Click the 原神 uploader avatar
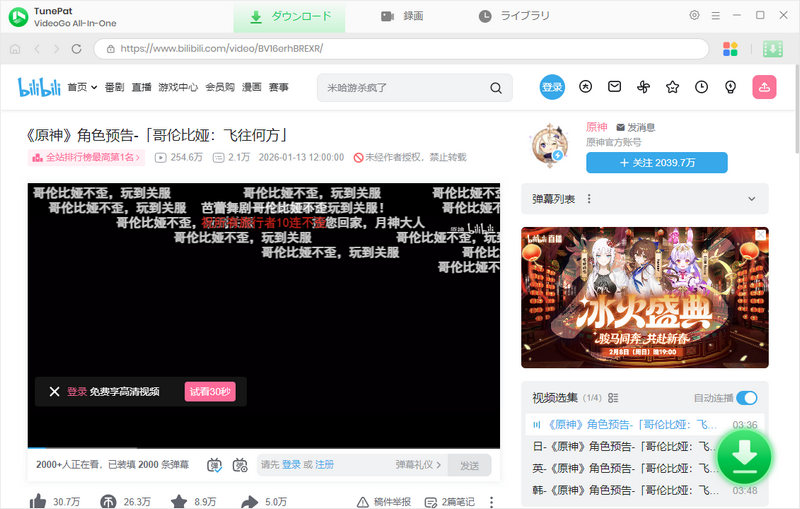800x509 pixels. [549, 145]
